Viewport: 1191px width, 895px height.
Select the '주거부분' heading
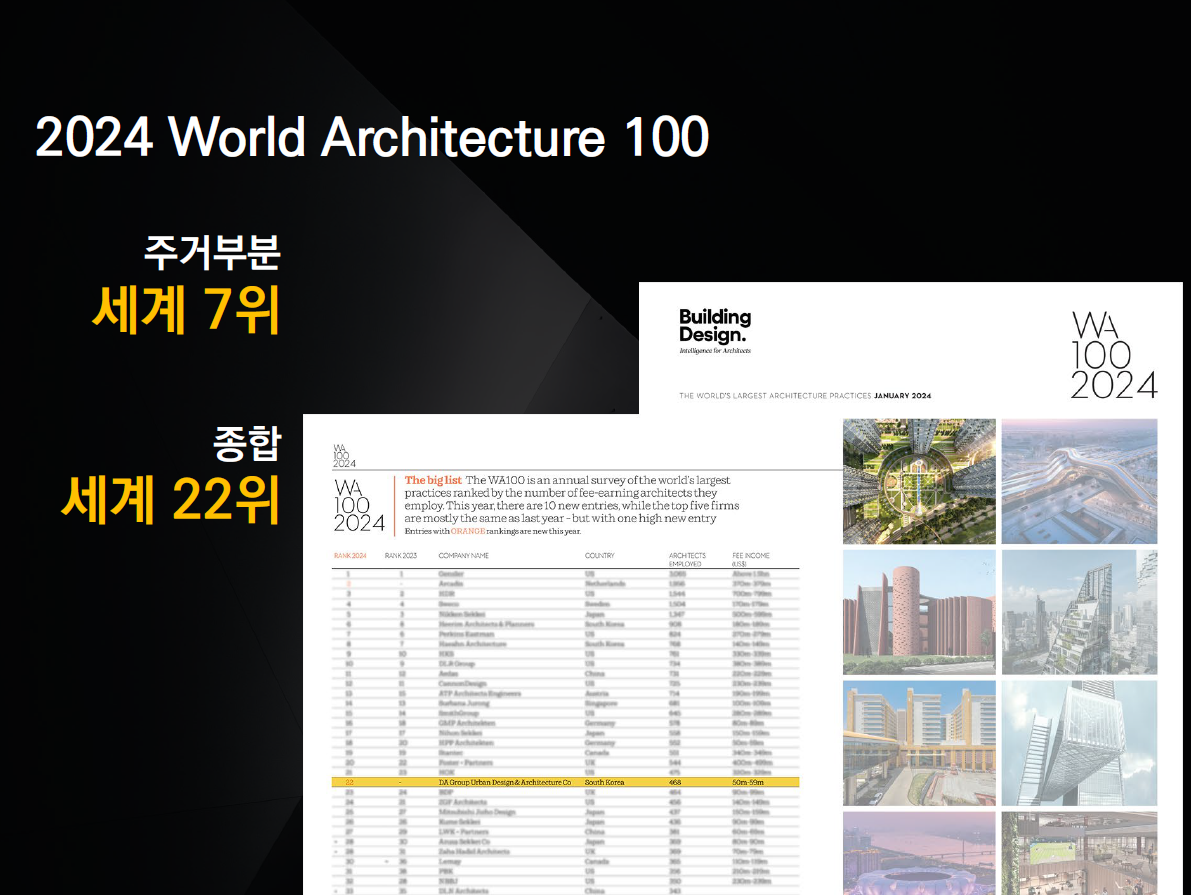coord(212,252)
